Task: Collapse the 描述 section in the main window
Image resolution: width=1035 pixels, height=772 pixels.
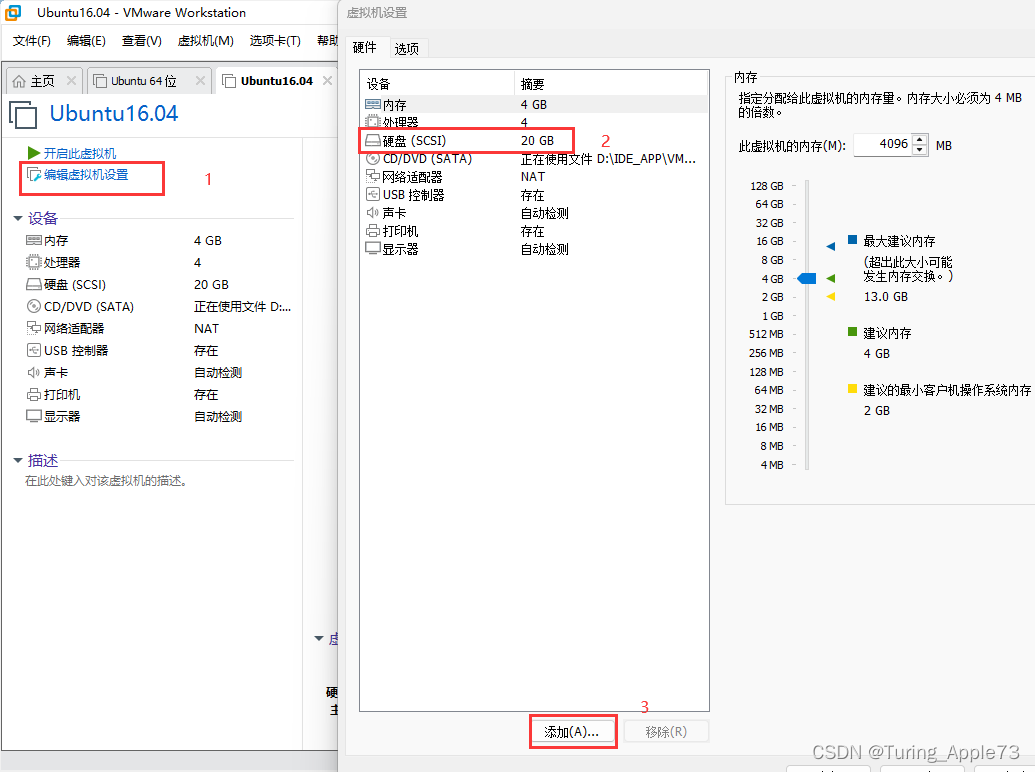Action: [18, 461]
